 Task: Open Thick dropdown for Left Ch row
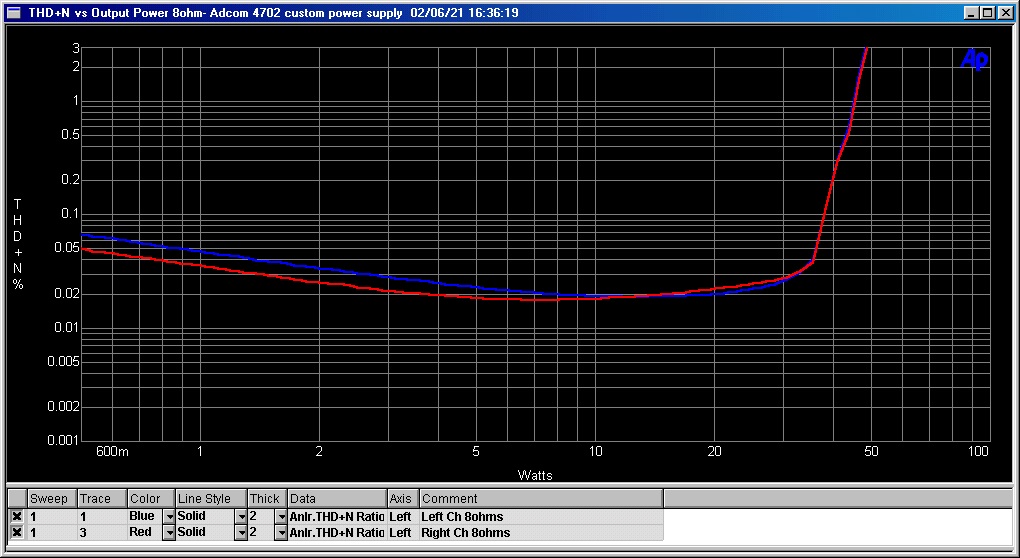[x=281, y=516]
